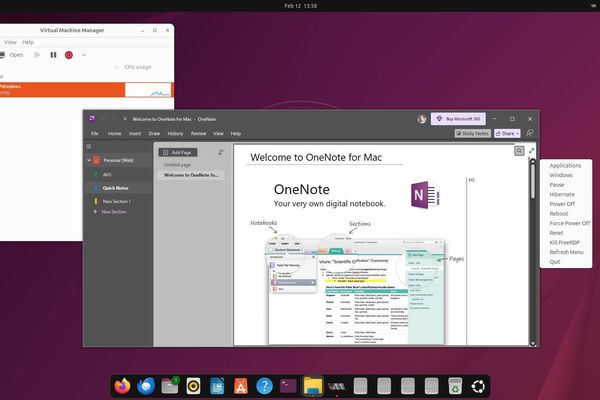The width and height of the screenshot is (600, 400).
Task: Choose Applications in the tray menu
Action: point(565,165)
